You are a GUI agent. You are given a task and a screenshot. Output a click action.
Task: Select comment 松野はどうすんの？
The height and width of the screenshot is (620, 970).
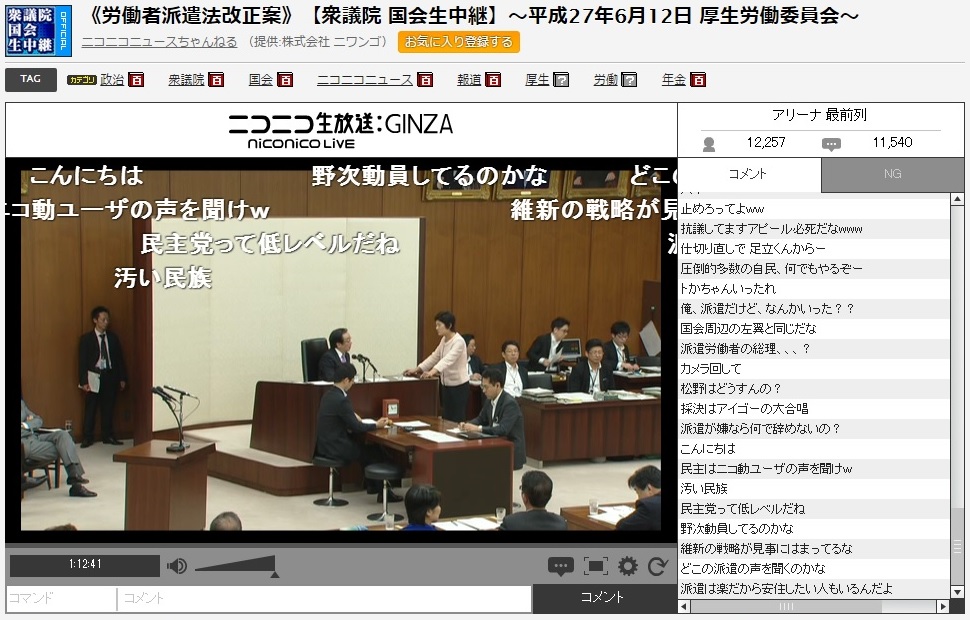click(813, 389)
